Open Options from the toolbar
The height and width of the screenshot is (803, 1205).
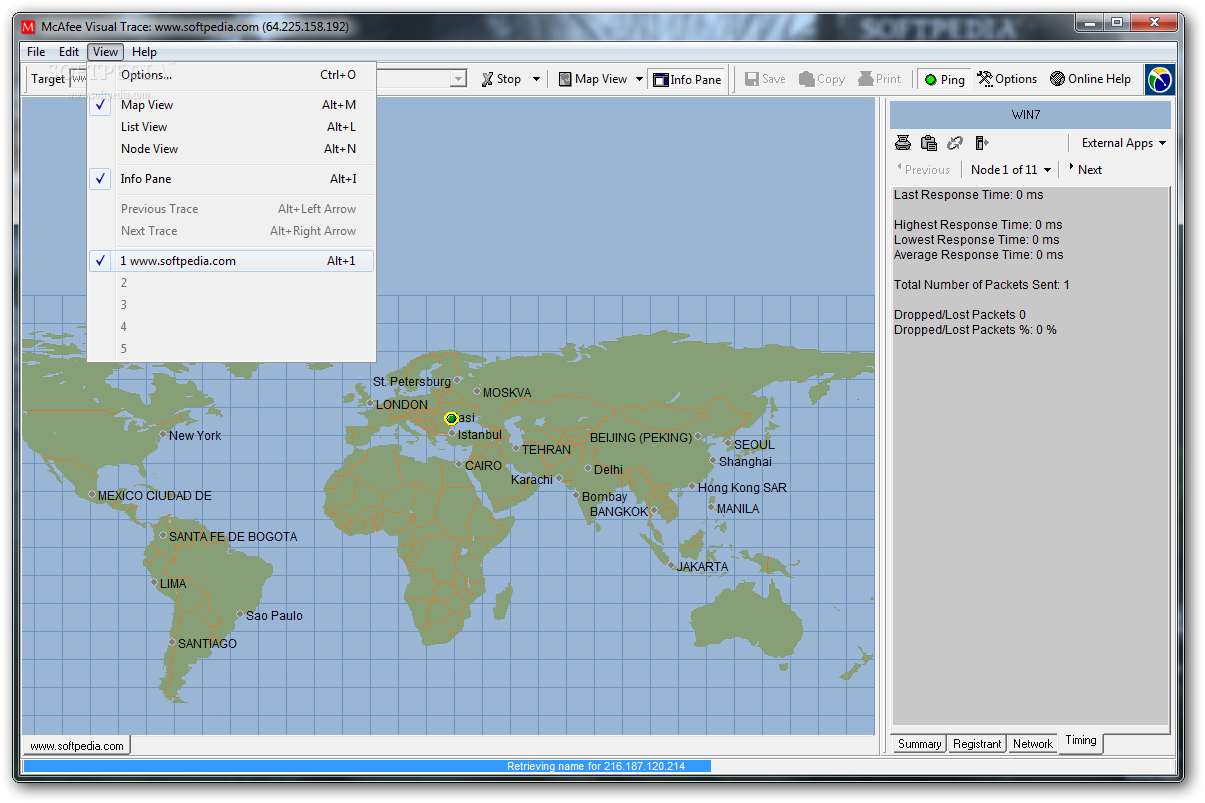click(x=1007, y=79)
